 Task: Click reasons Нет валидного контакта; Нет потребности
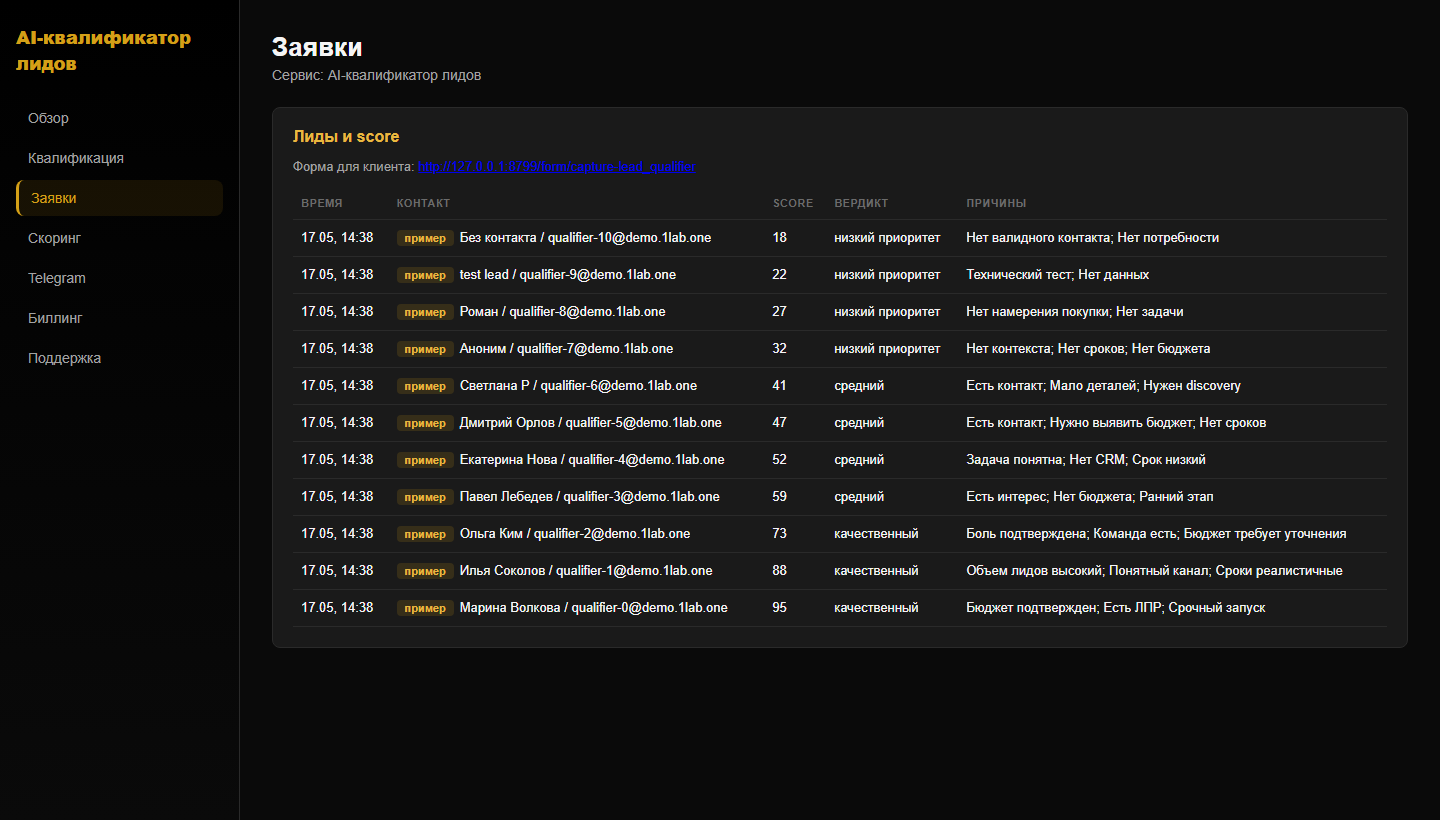tap(1092, 238)
